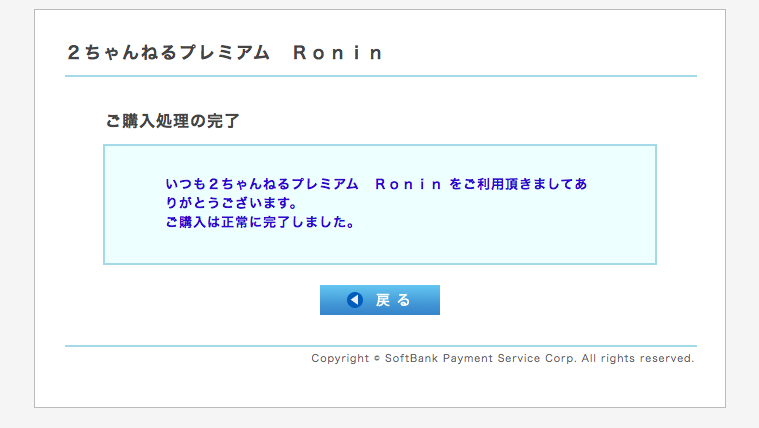Select the line ご購入は正常に完了しました。

(261, 222)
